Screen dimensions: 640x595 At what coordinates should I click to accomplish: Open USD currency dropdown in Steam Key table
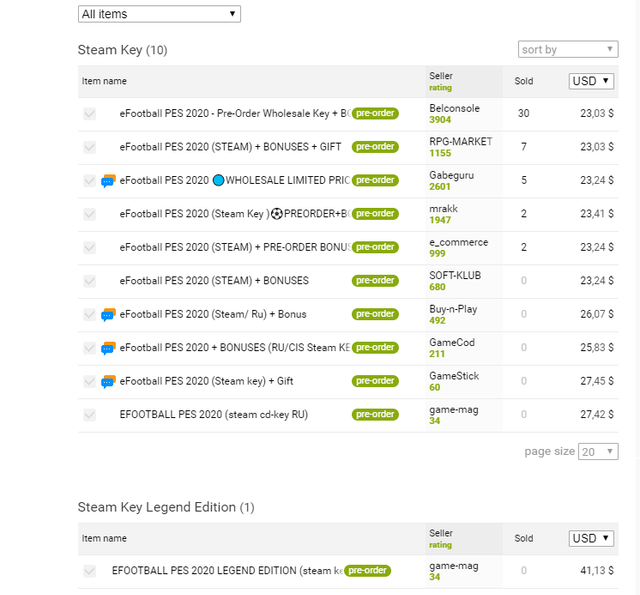pyautogui.click(x=591, y=81)
